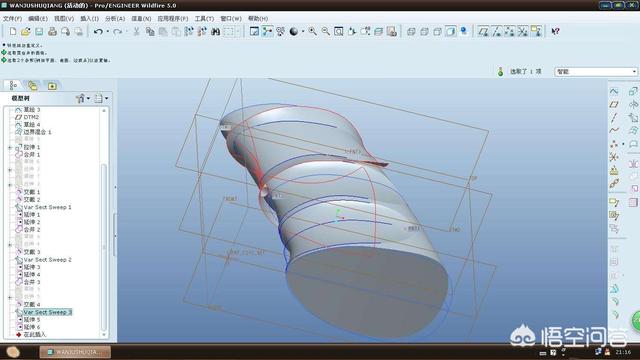
Task: Reorient the view icon
Action: pos(352,31)
